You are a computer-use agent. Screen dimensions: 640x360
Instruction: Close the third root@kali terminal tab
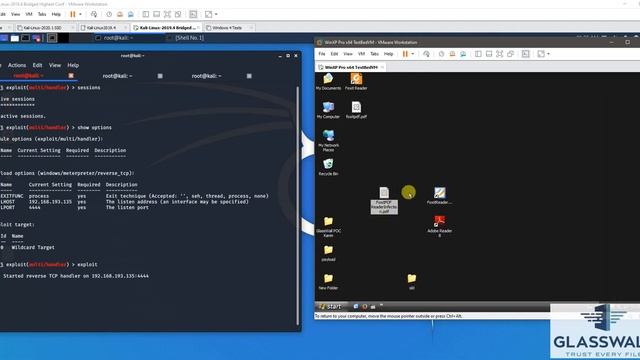249,76
